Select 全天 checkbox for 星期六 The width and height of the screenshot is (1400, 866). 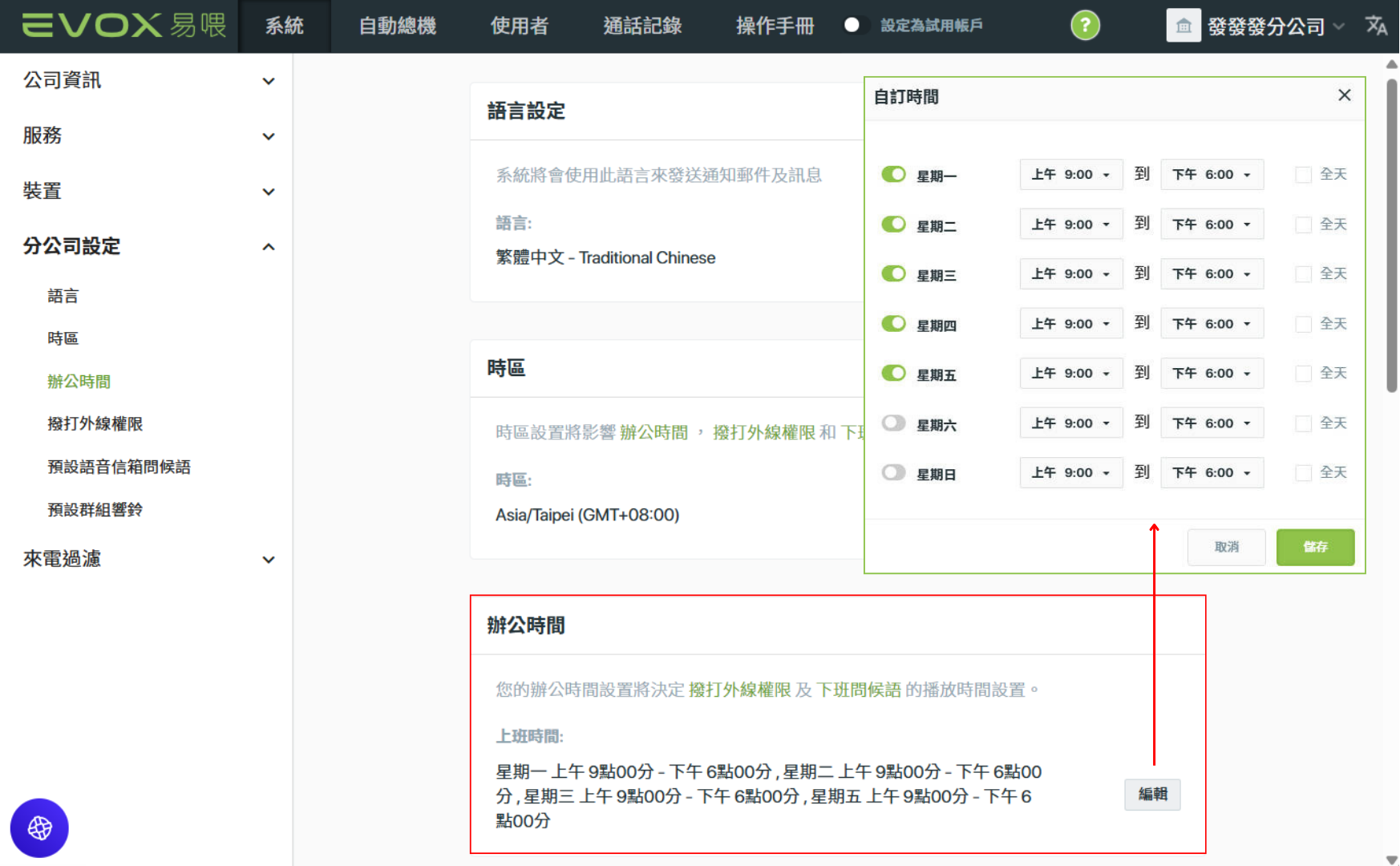tap(1304, 423)
